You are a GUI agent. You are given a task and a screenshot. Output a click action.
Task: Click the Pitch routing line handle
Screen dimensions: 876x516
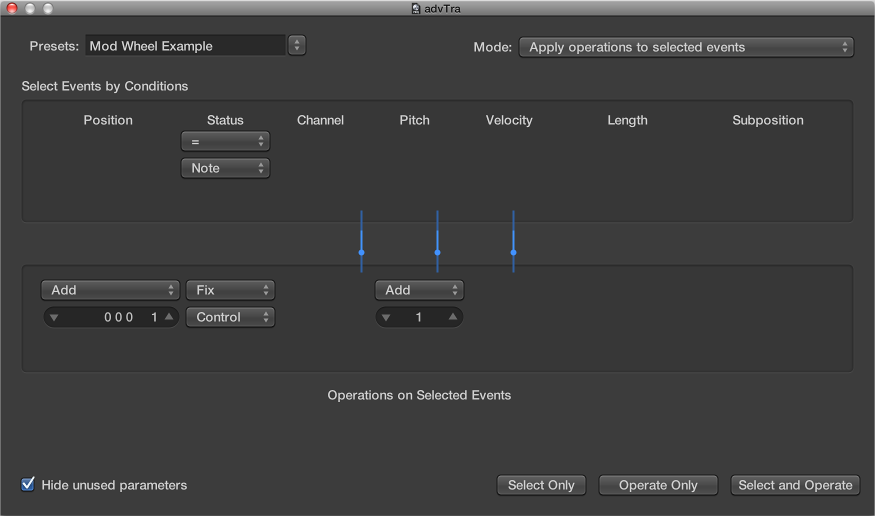[x=437, y=252]
